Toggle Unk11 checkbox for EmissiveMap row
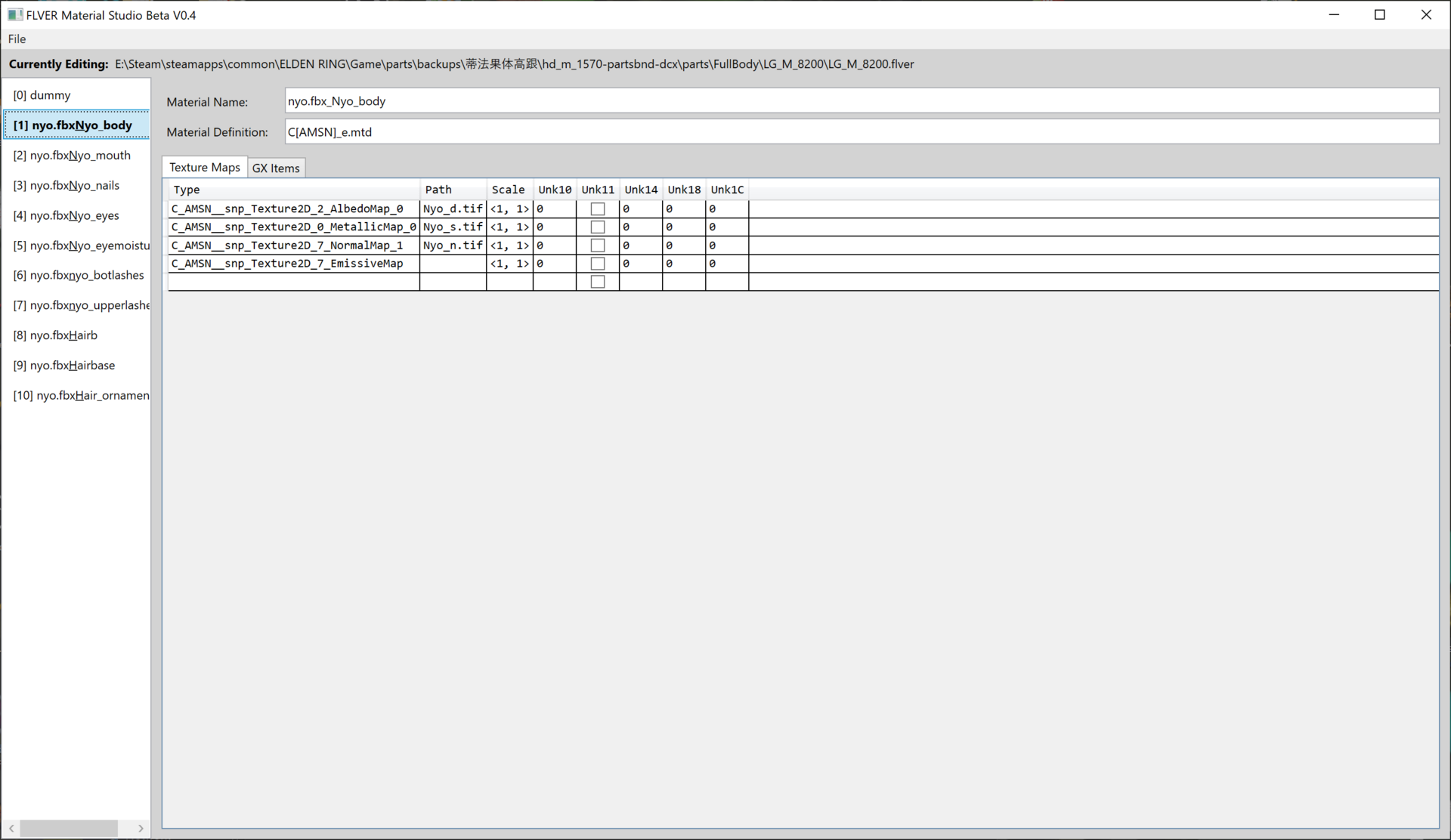The width and height of the screenshot is (1451, 840). tap(598, 264)
